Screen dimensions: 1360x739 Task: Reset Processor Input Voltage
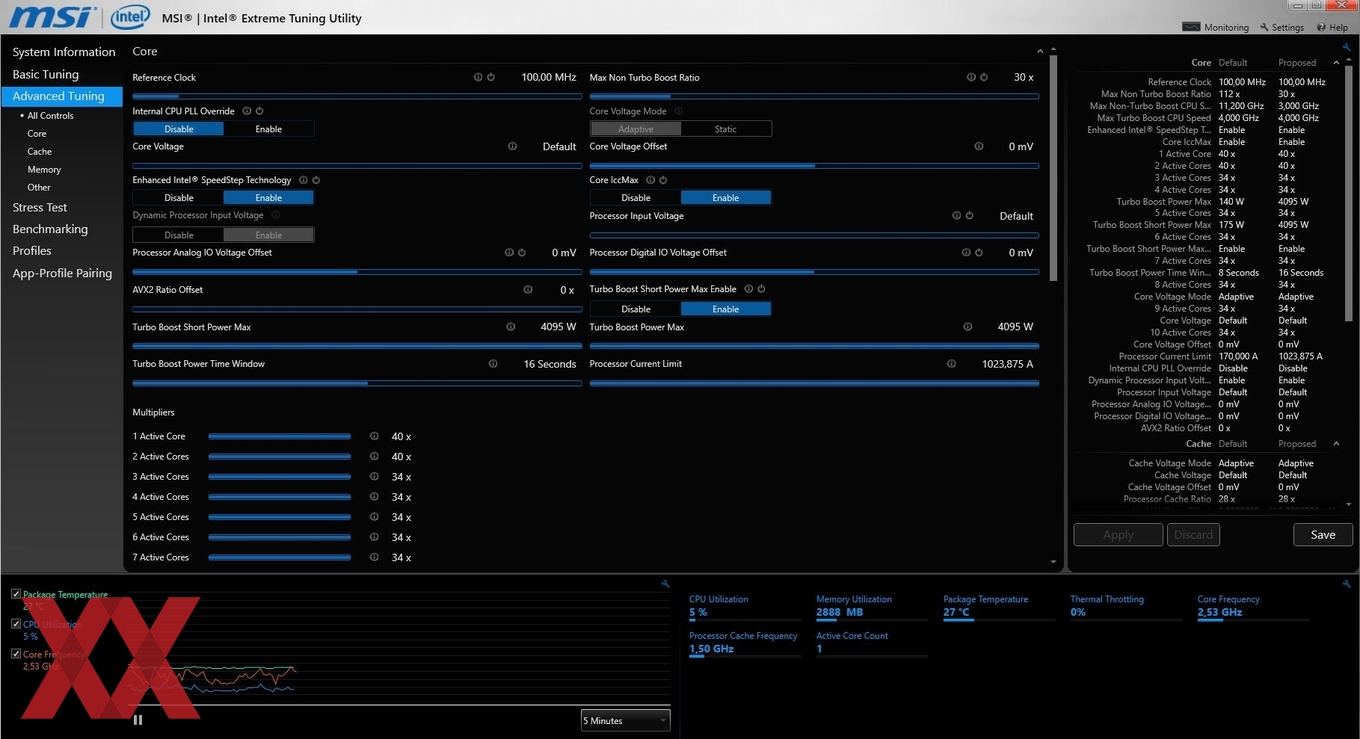click(970, 215)
